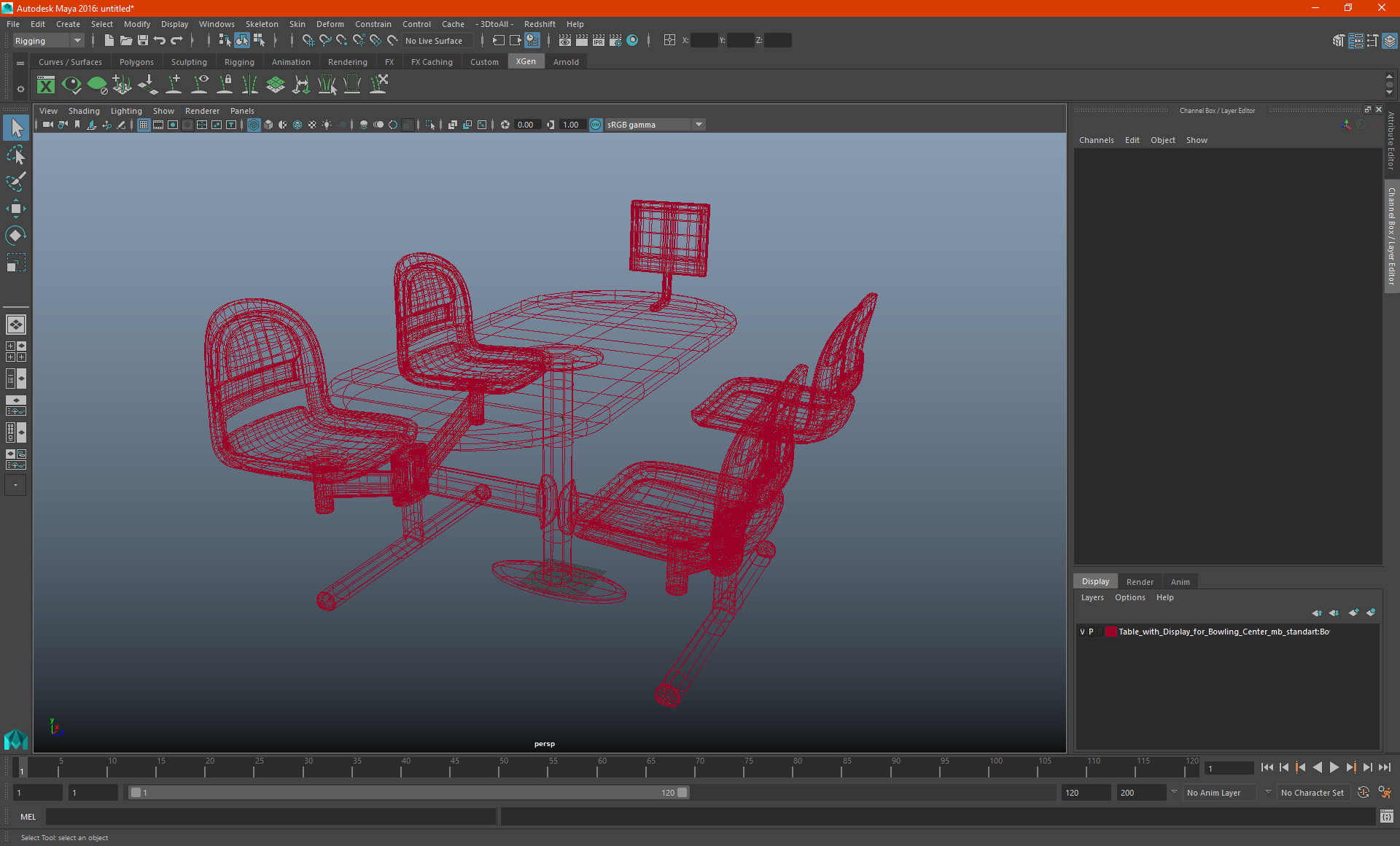
Task: Go to start of playback range
Action: coord(1267,767)
